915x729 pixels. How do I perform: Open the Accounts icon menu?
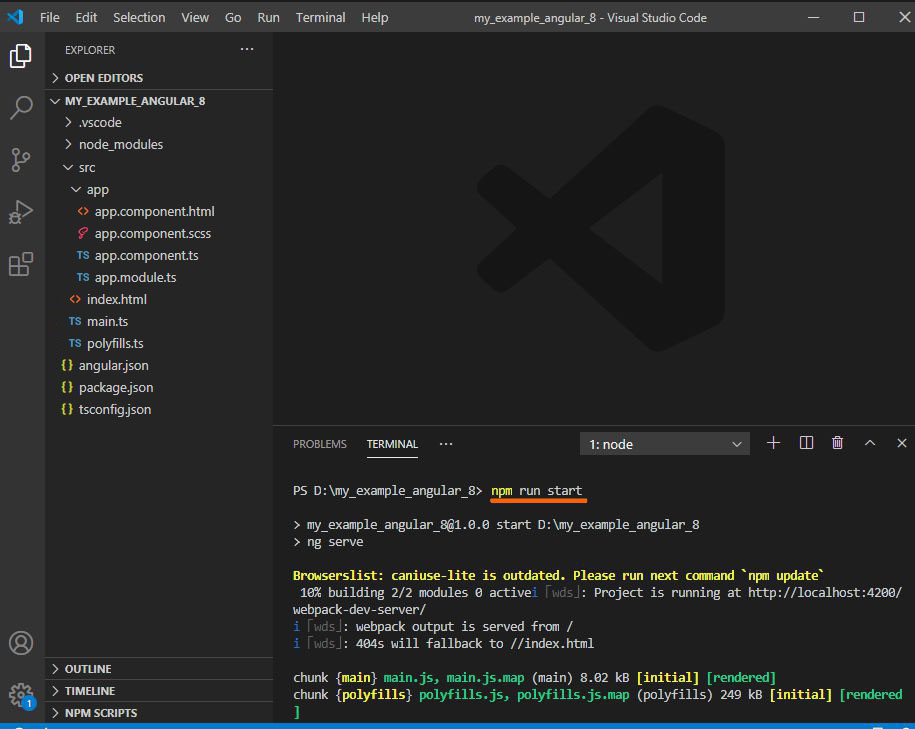[x=21, y=643]
